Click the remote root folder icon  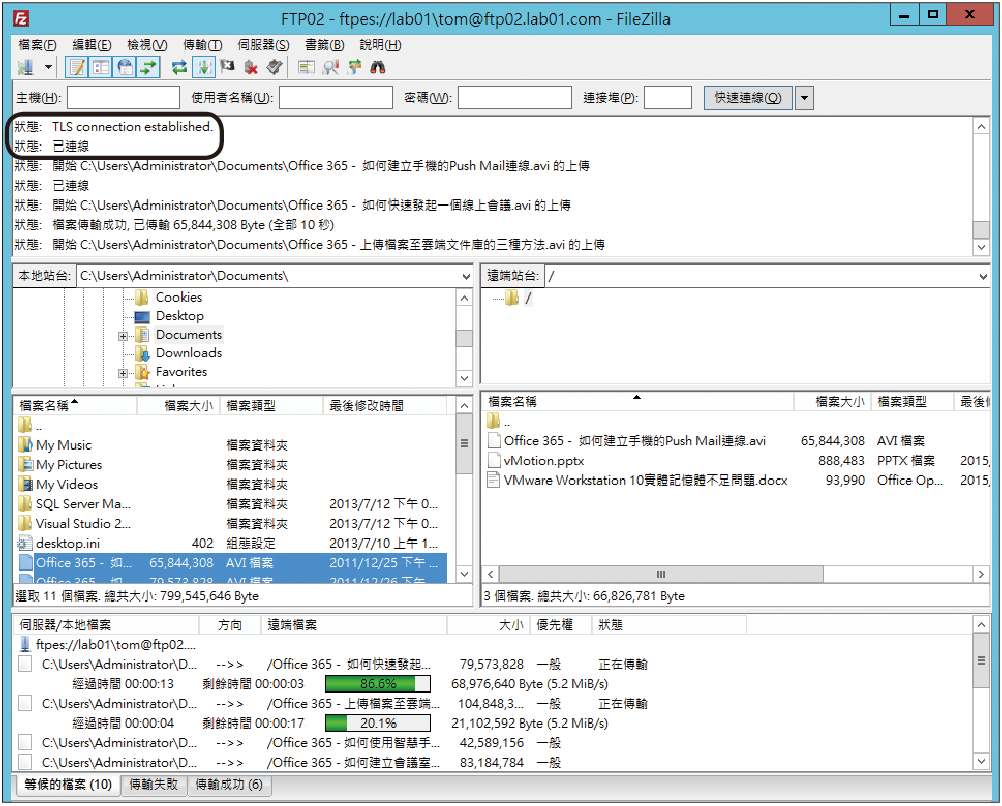tap(511, 297)
